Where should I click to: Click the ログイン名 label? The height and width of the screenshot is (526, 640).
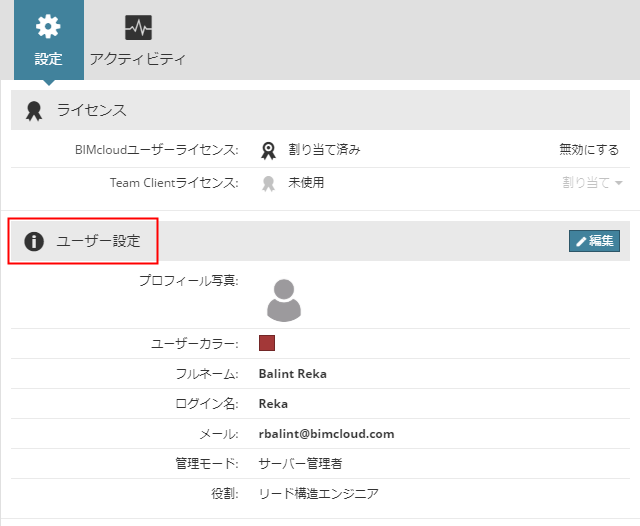207,404
